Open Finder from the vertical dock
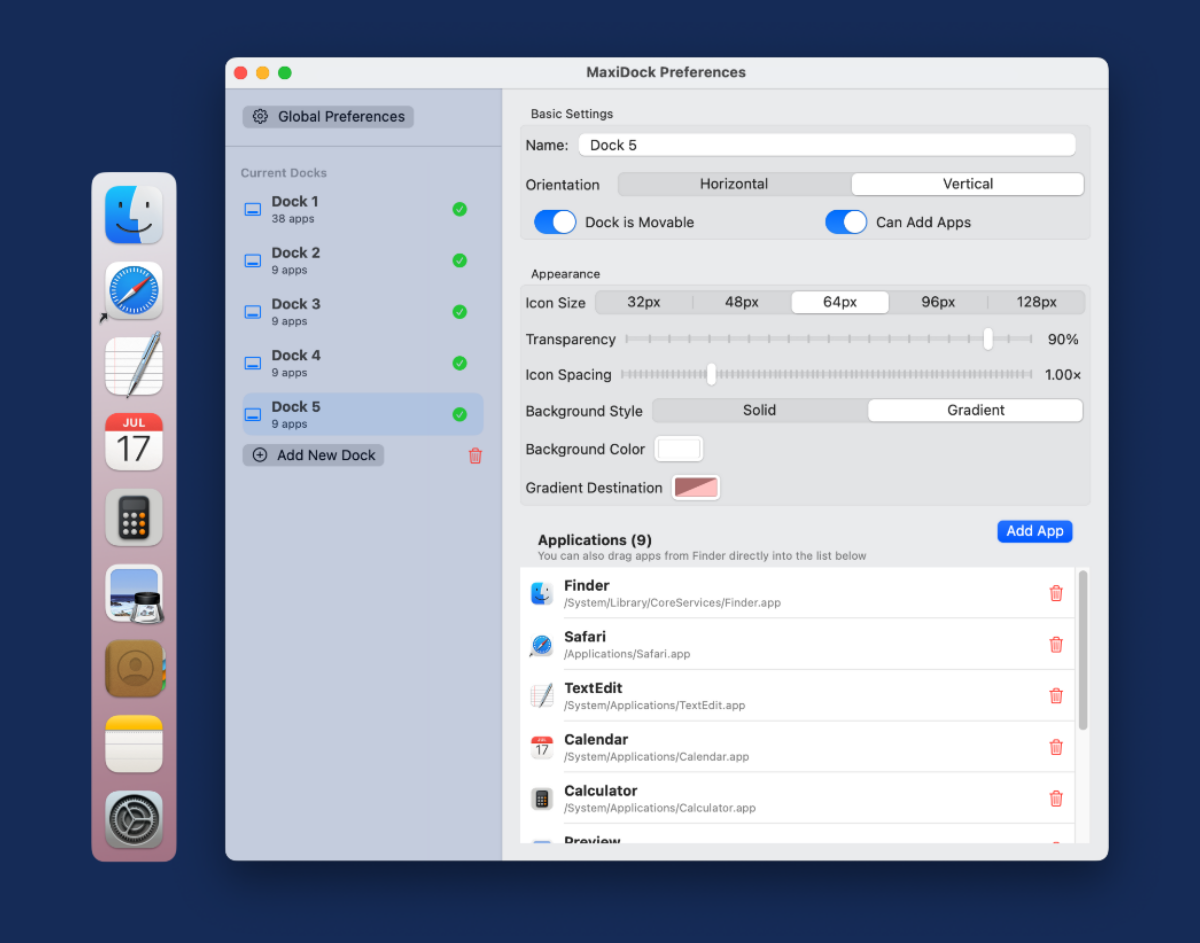This screenshot has width=1200, height=943. click(x=134, y=215)
